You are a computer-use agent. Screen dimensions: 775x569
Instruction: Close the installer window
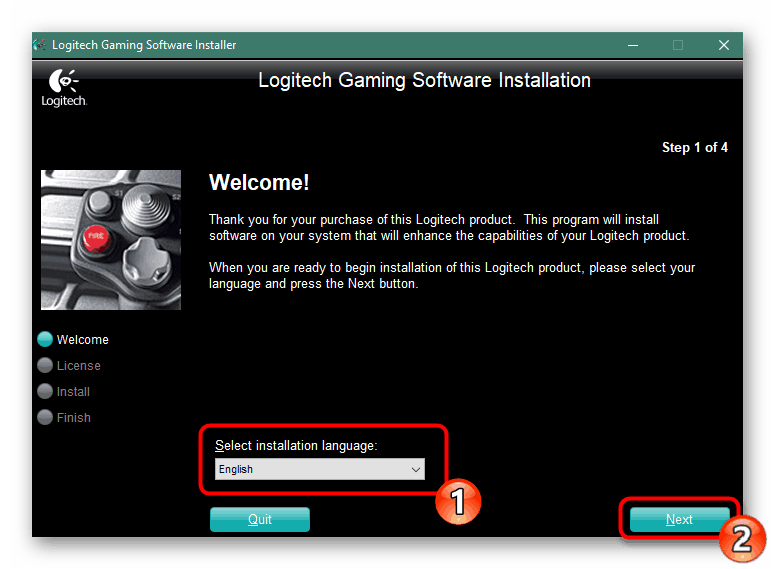(x=724, y=45)
